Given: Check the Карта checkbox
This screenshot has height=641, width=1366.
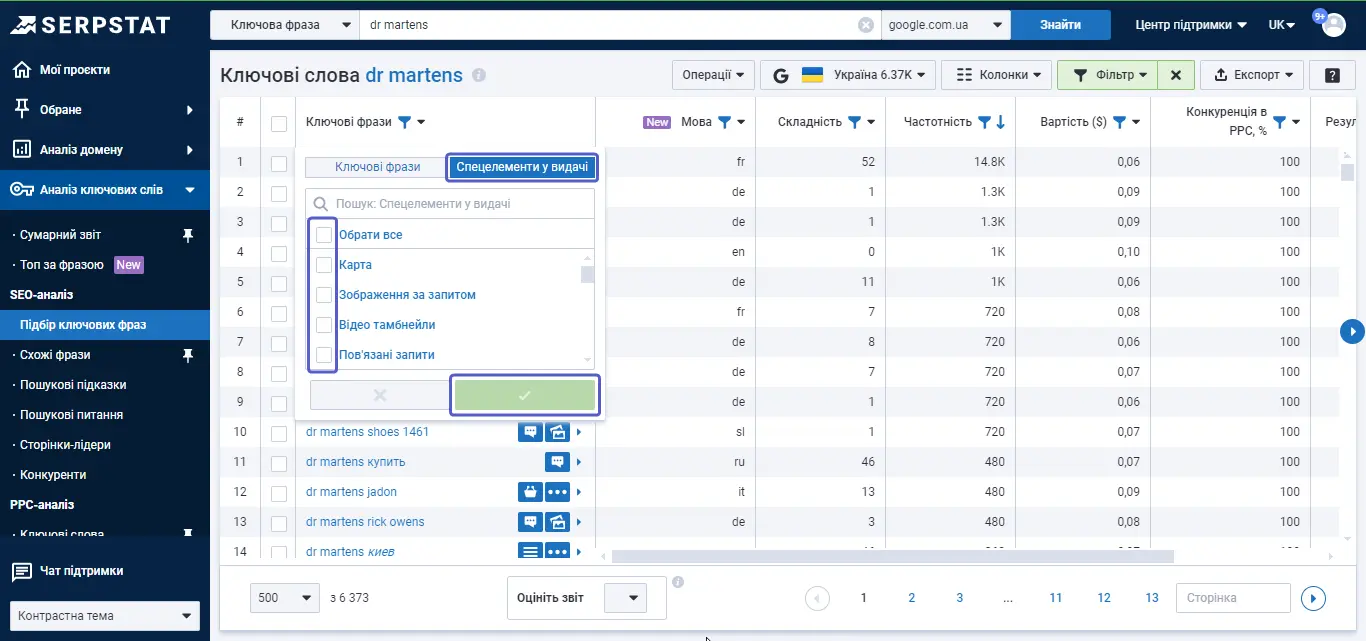Looking at the screenshot, I should (324, 265).
